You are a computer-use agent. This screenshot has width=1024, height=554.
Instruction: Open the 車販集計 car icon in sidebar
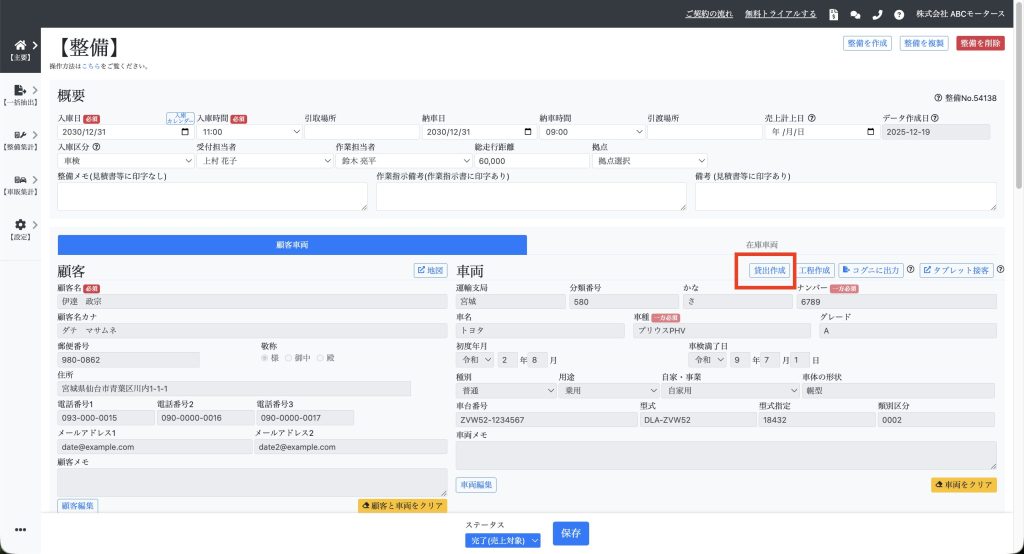pyautogui.click(x=20, y=179)
